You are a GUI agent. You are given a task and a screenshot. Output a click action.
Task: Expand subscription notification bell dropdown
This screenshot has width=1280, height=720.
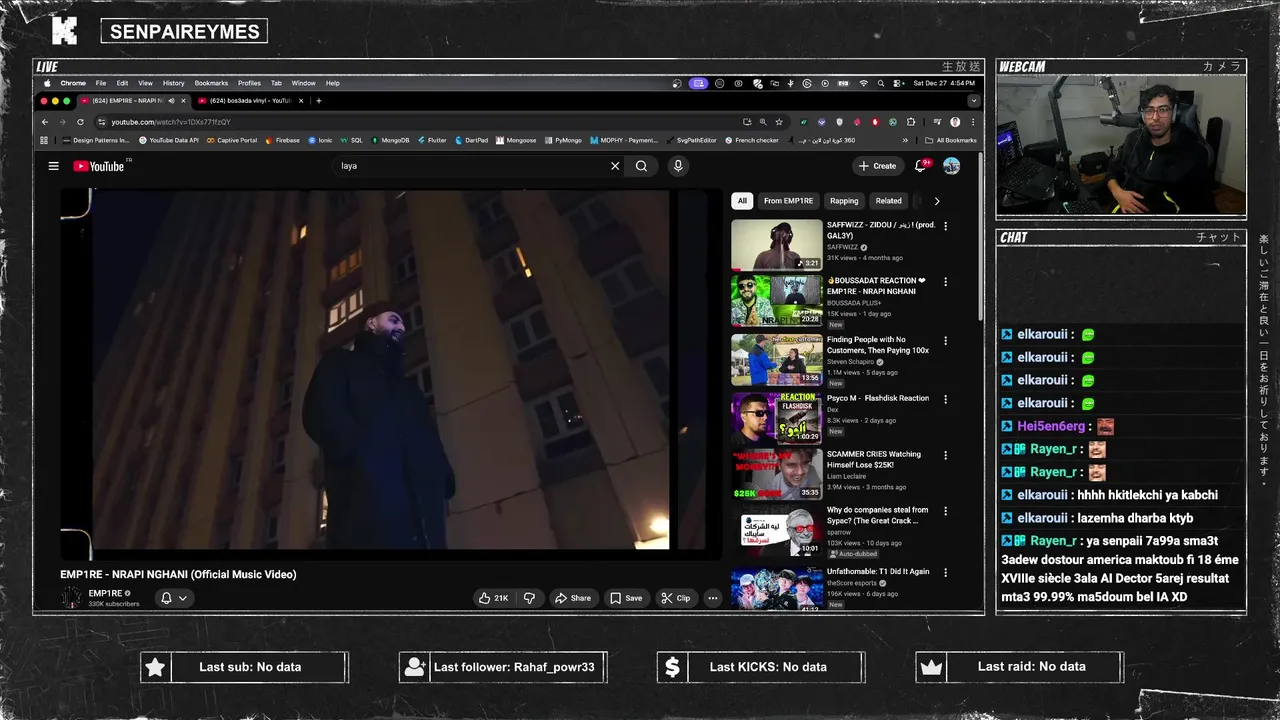pyautogui.click(x=174, y=598)
